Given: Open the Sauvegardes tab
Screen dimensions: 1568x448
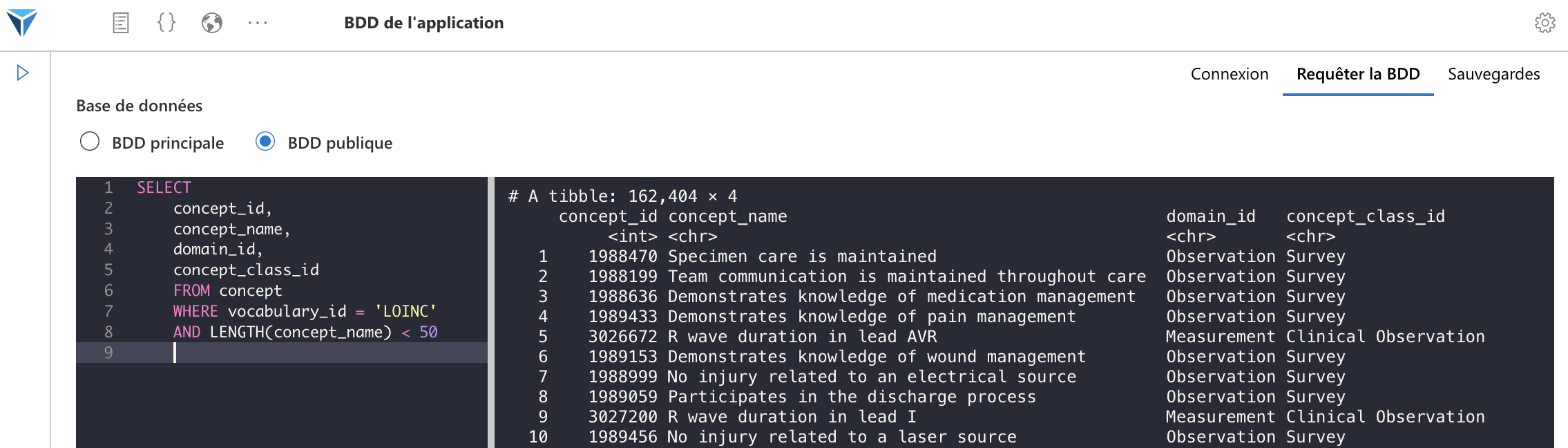Looking at the screenshot, I should [1494, 74].
